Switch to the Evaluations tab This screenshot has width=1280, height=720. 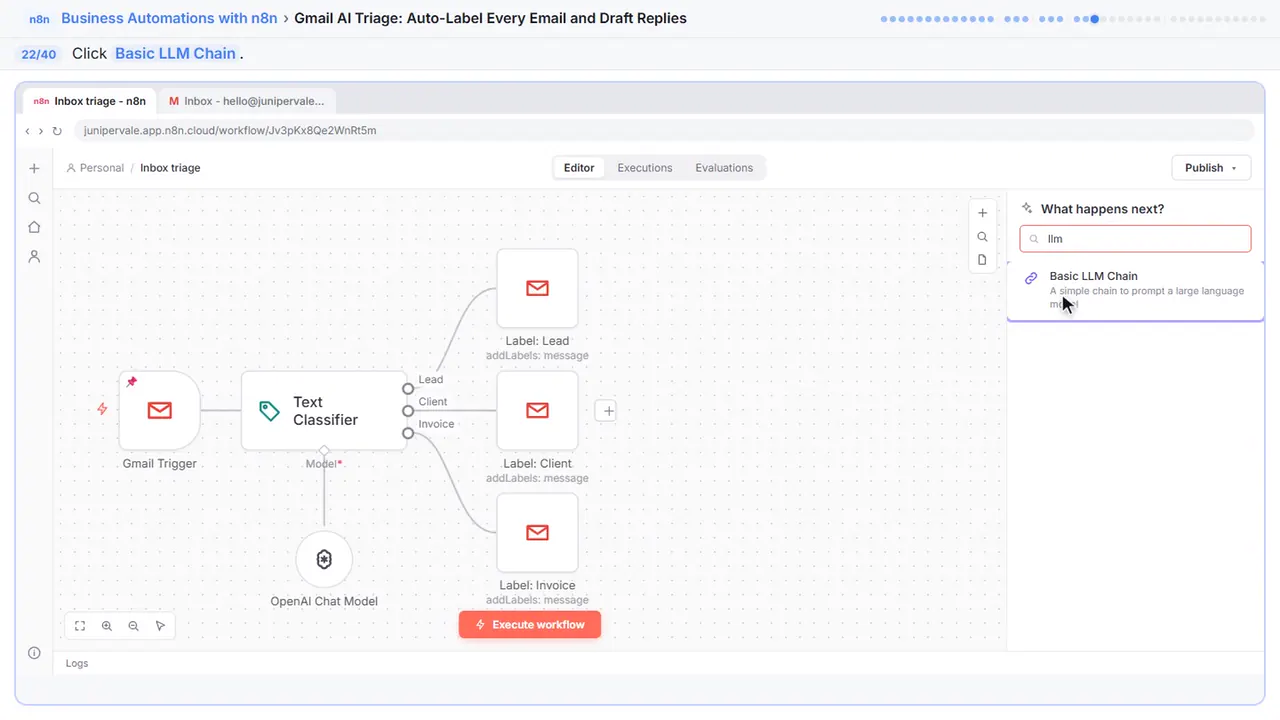tap(724, 168)
